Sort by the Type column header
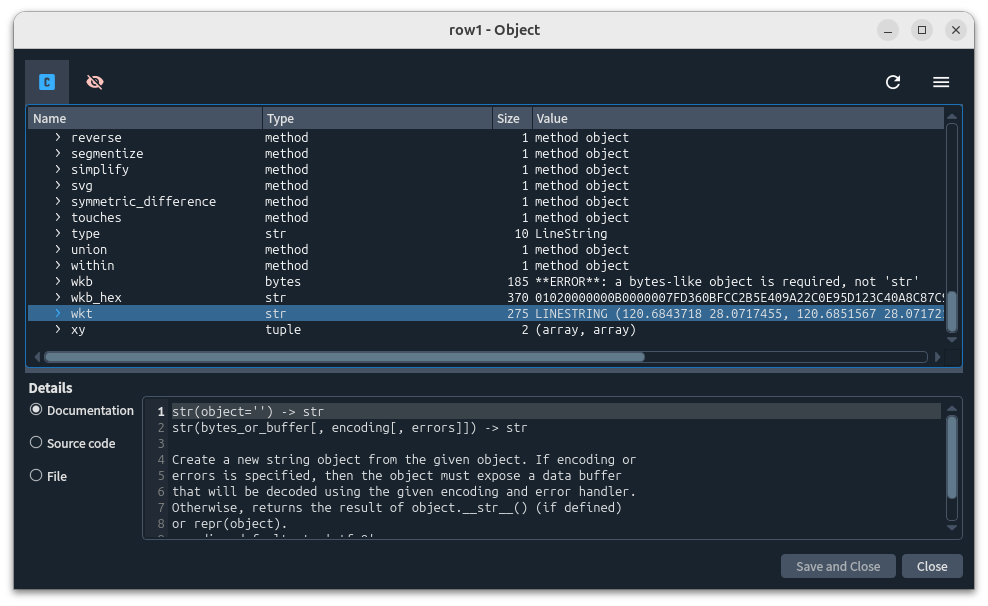 point(377,118)
